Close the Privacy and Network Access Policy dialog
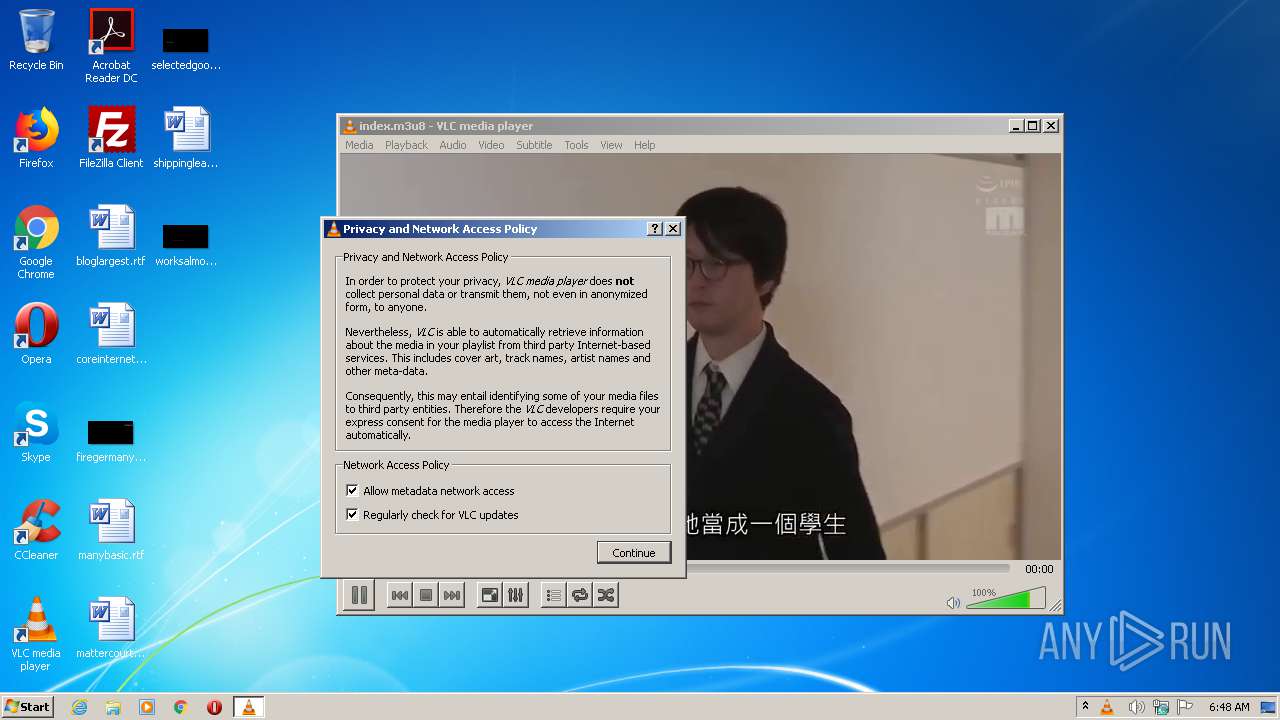The width and height of the screenshot is (1280, 720). coord(673,229)
